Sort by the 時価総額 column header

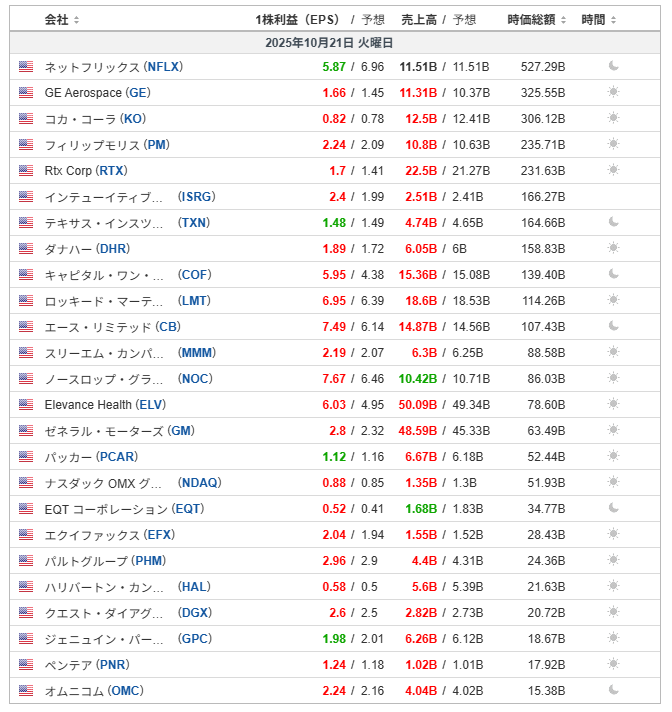pos(537,20)
